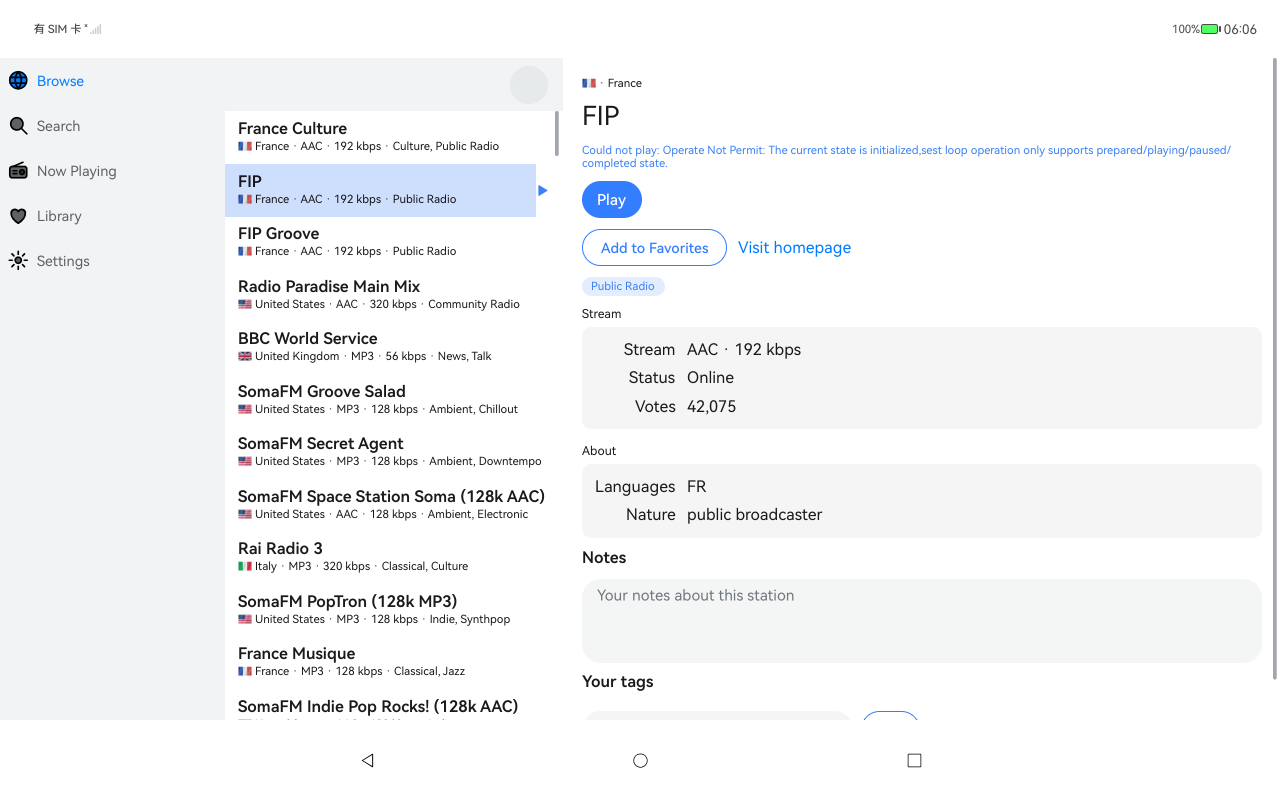Follow the Visit homepage link
This screenshot has width=1280, height=800.
tap(794, 248)
